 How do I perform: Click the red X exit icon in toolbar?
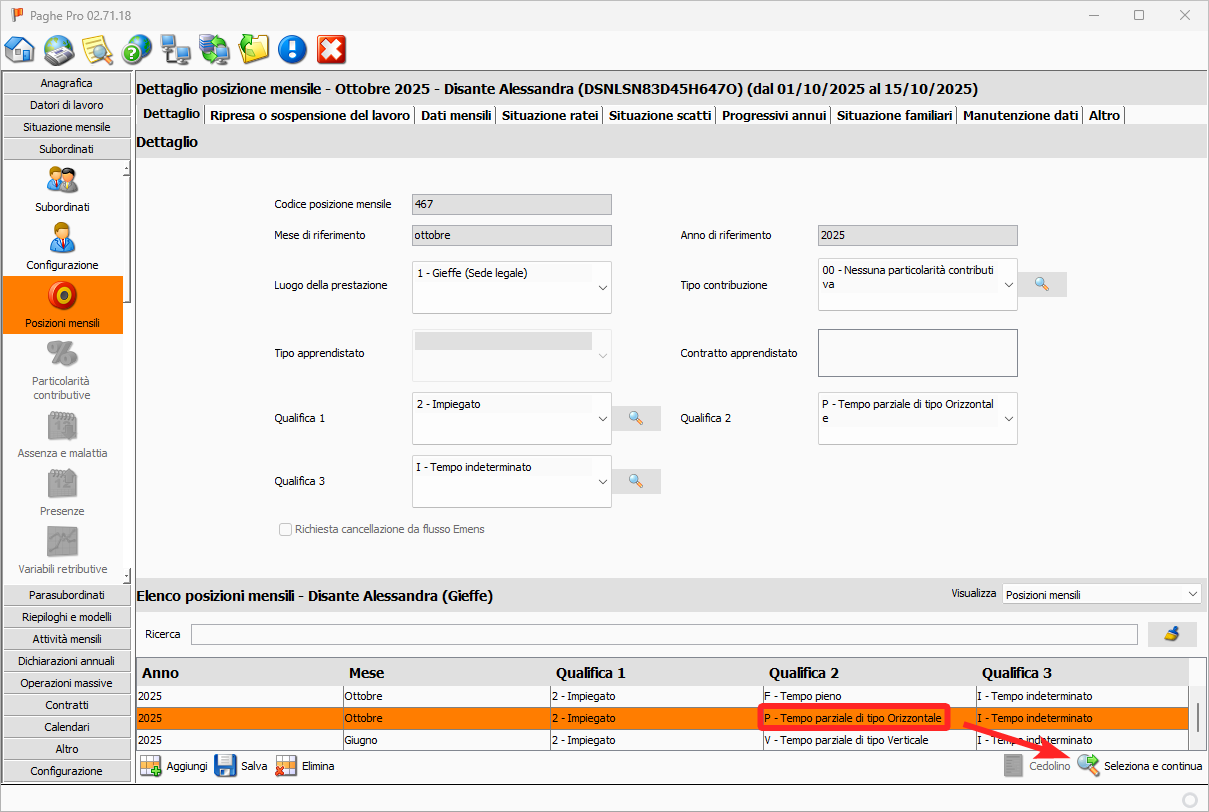[331, 49]
